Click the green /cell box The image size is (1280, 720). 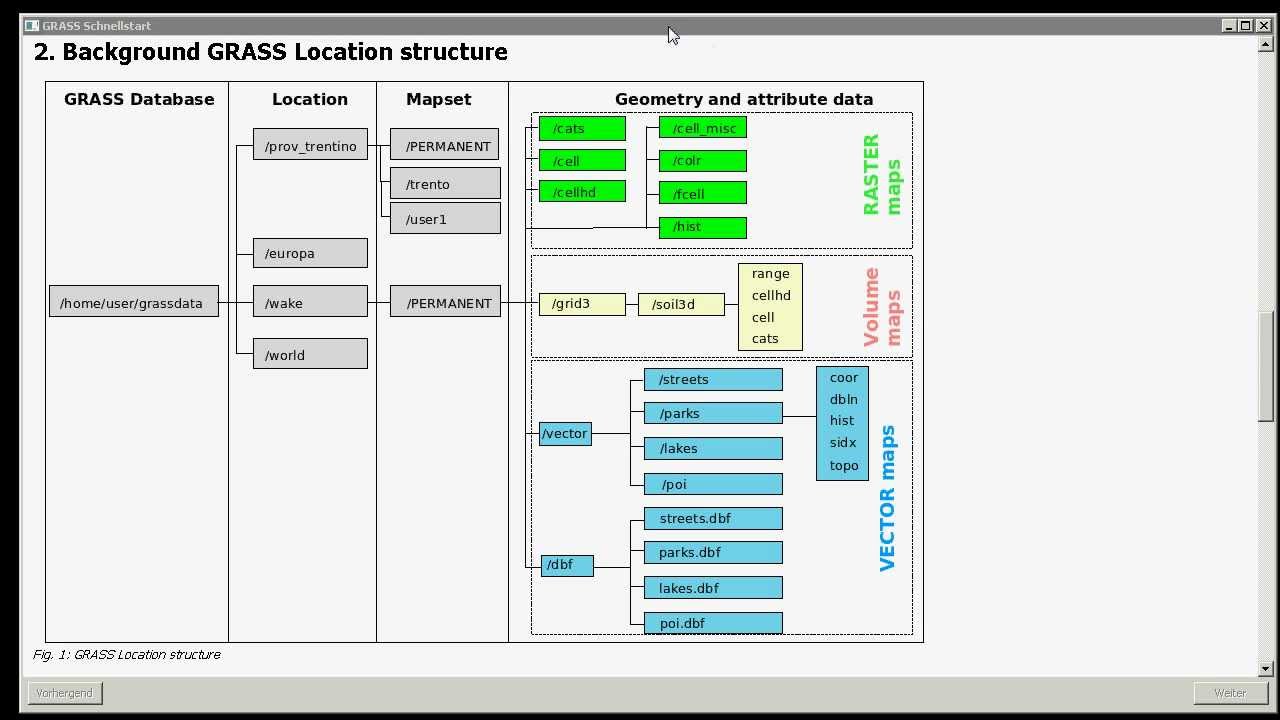tap(582, 160)
